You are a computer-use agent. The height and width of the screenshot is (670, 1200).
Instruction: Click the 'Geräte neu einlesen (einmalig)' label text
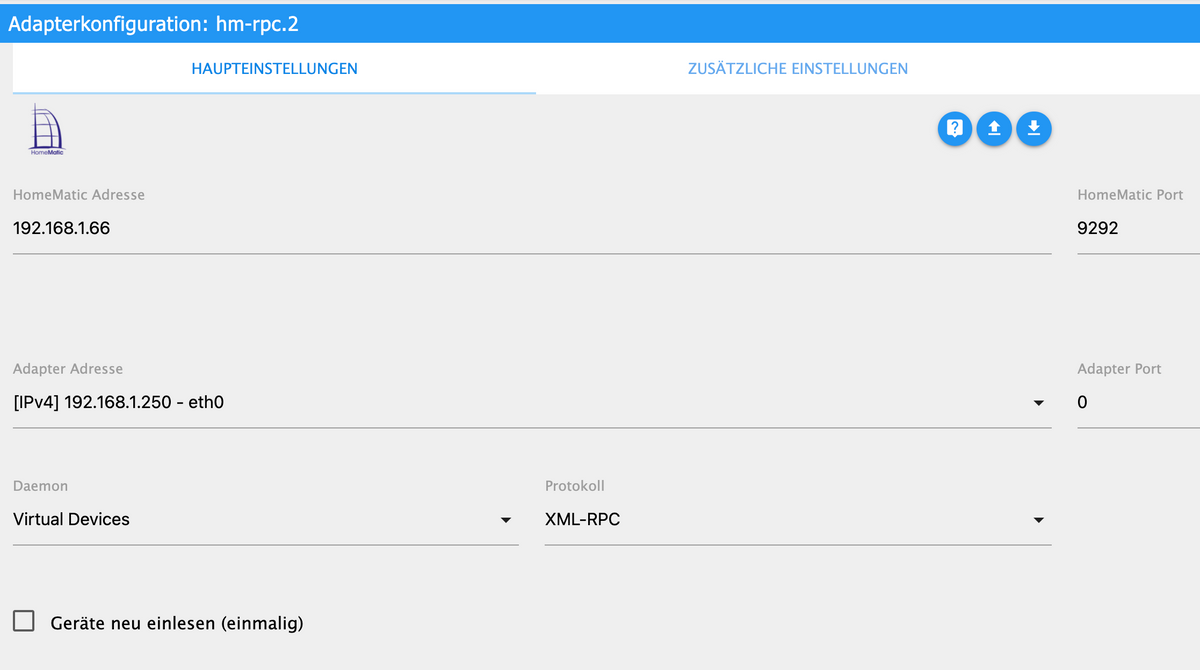[177, 623]
